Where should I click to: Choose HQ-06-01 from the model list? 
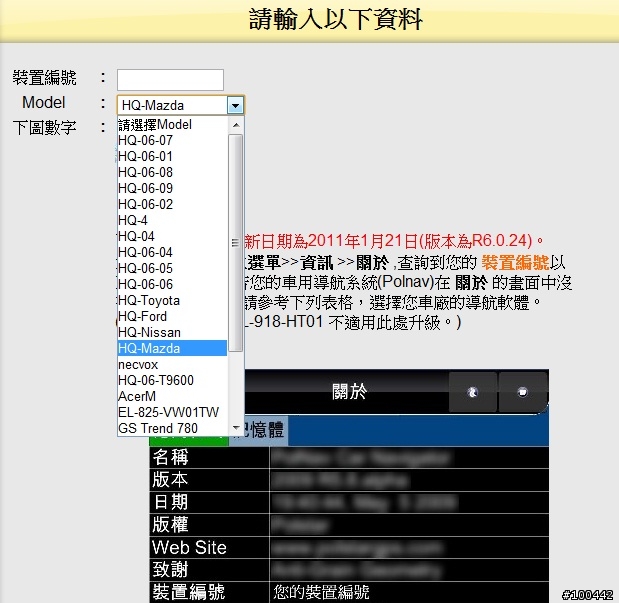[172, 157]
